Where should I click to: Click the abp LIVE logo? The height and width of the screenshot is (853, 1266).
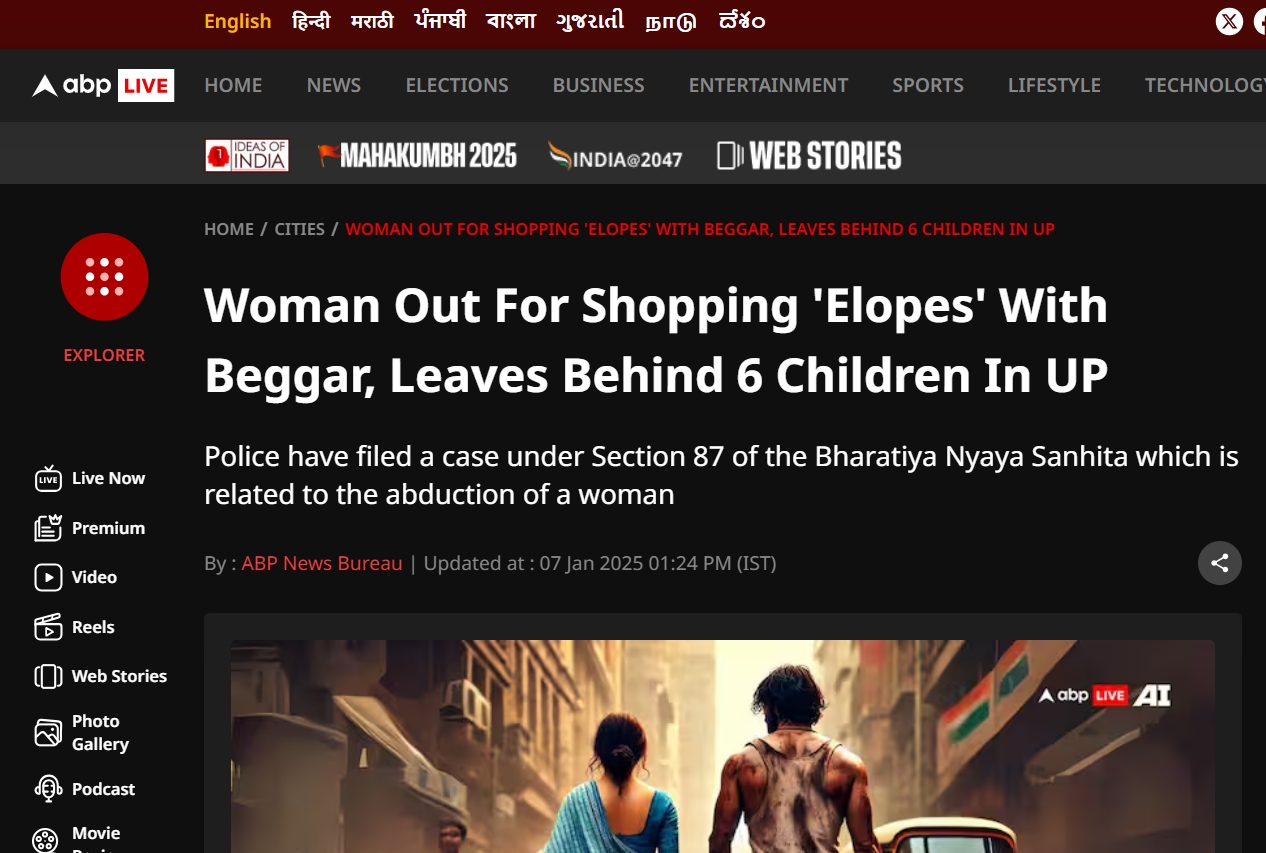[103, 86]
